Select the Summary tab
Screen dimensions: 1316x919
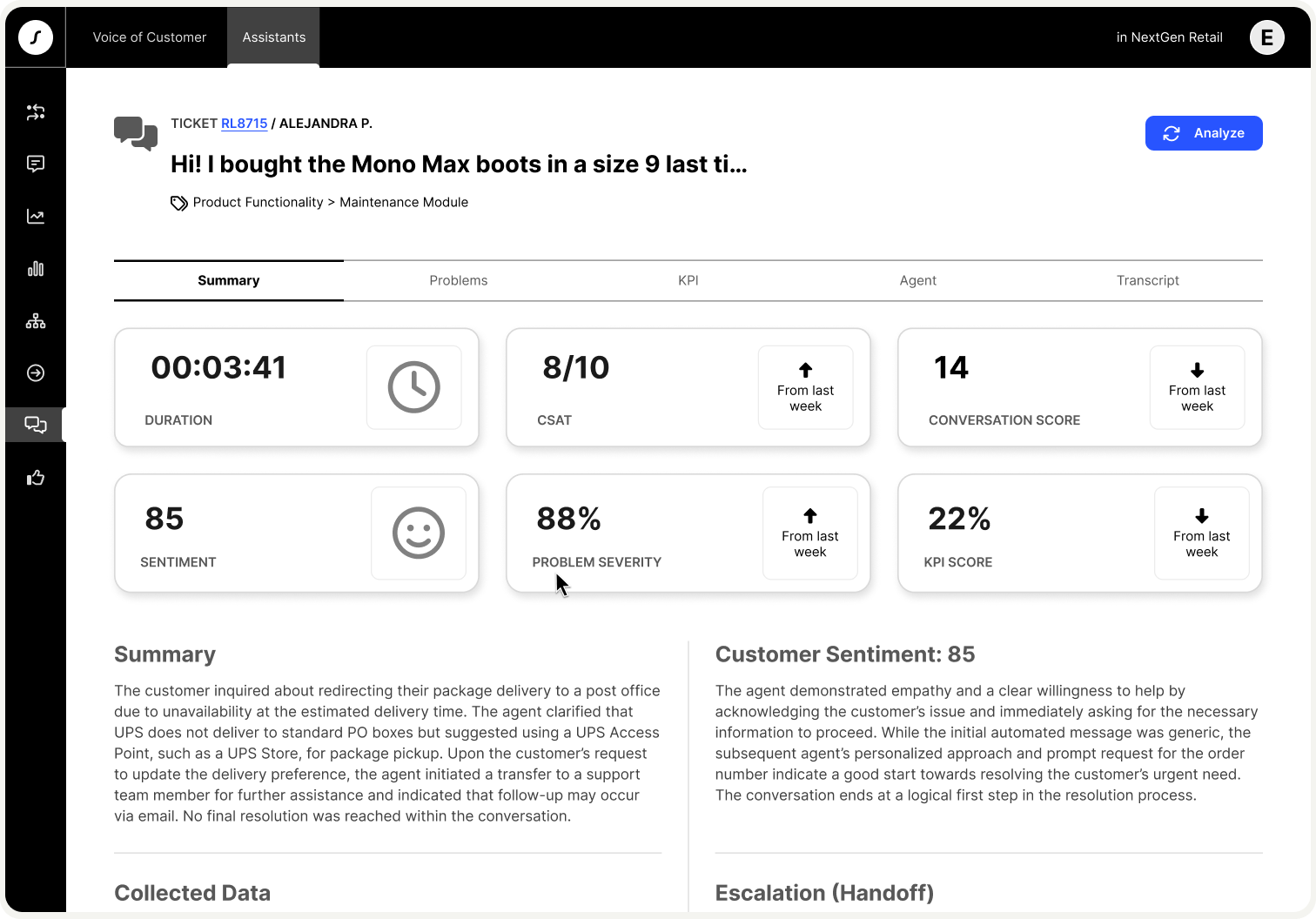(229, 280)
